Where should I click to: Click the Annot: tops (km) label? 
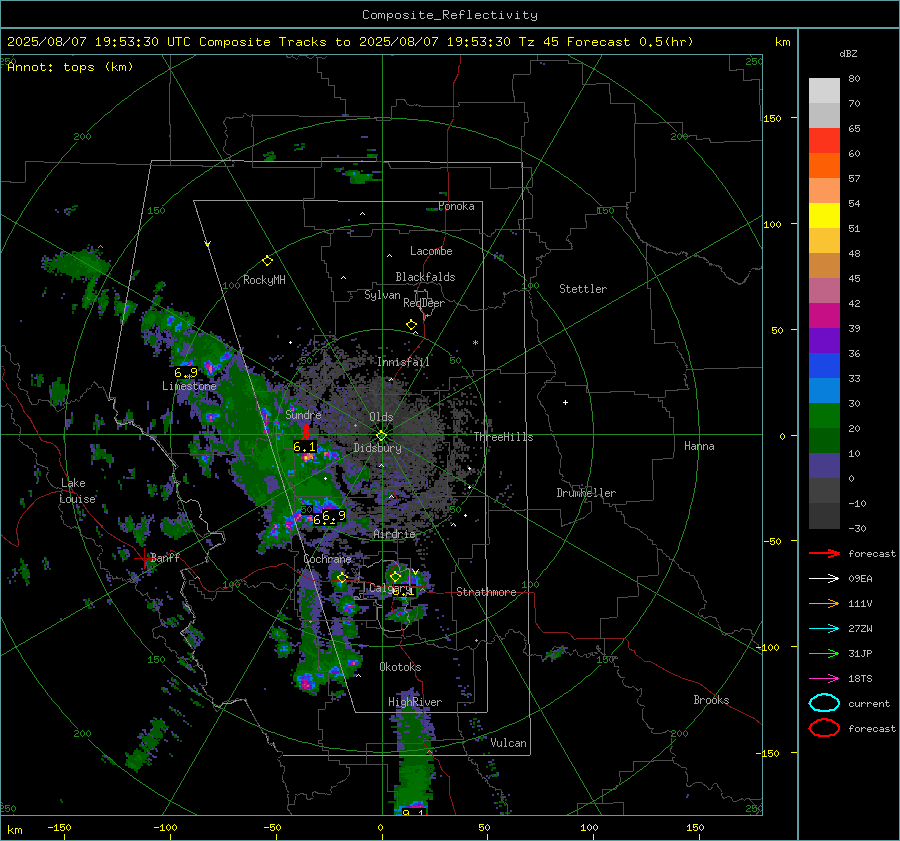[70, 67]
